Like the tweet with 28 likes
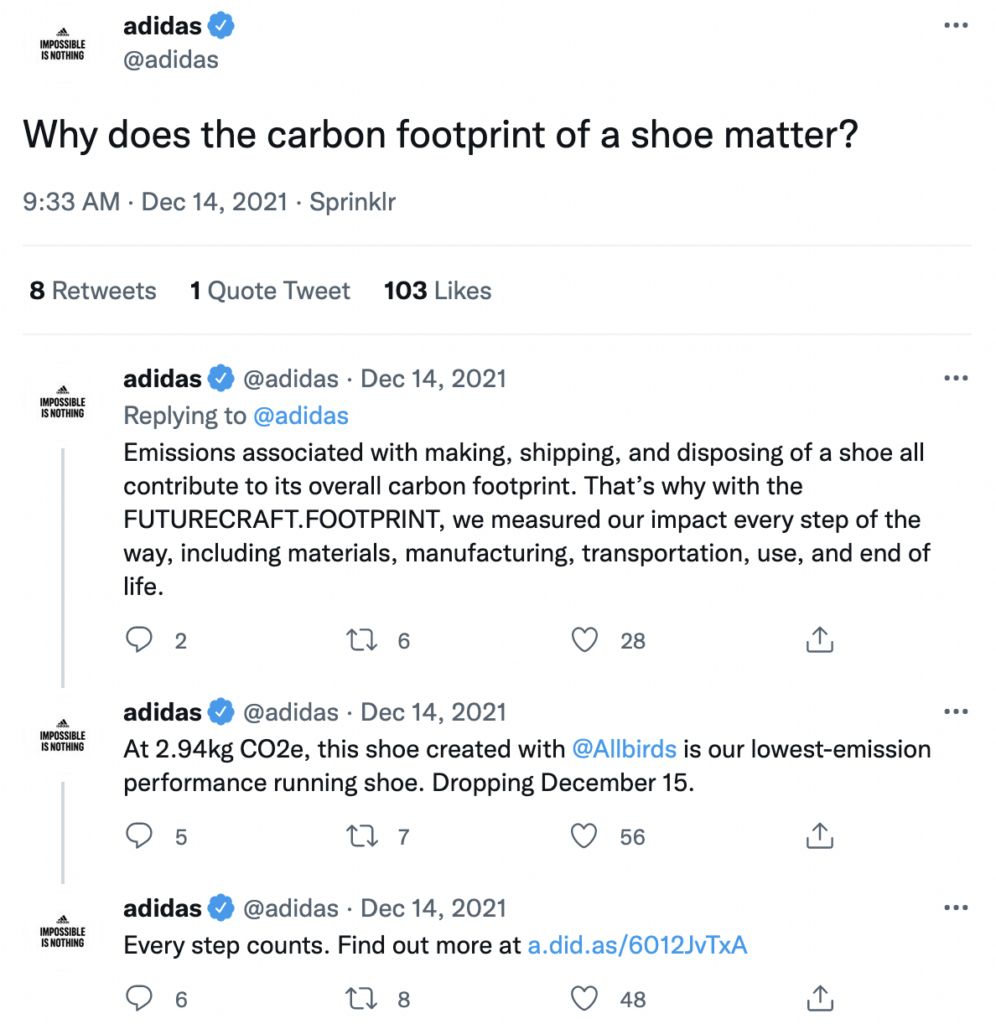This screenshot has width=996, height=1024. [x=584, y=640]
